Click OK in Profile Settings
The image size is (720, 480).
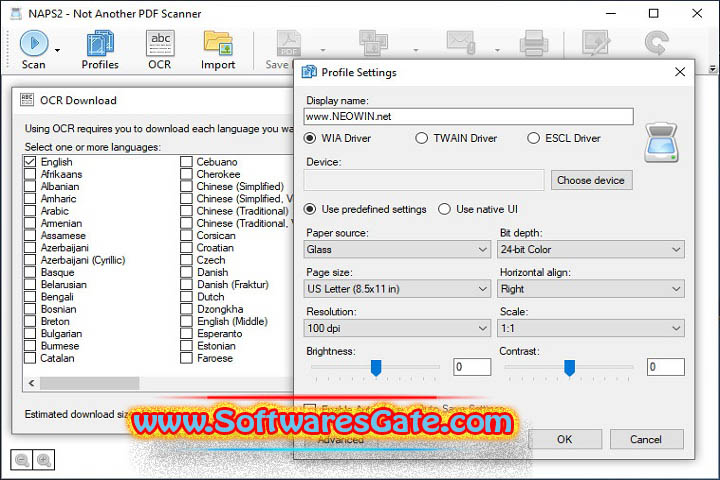565,440
